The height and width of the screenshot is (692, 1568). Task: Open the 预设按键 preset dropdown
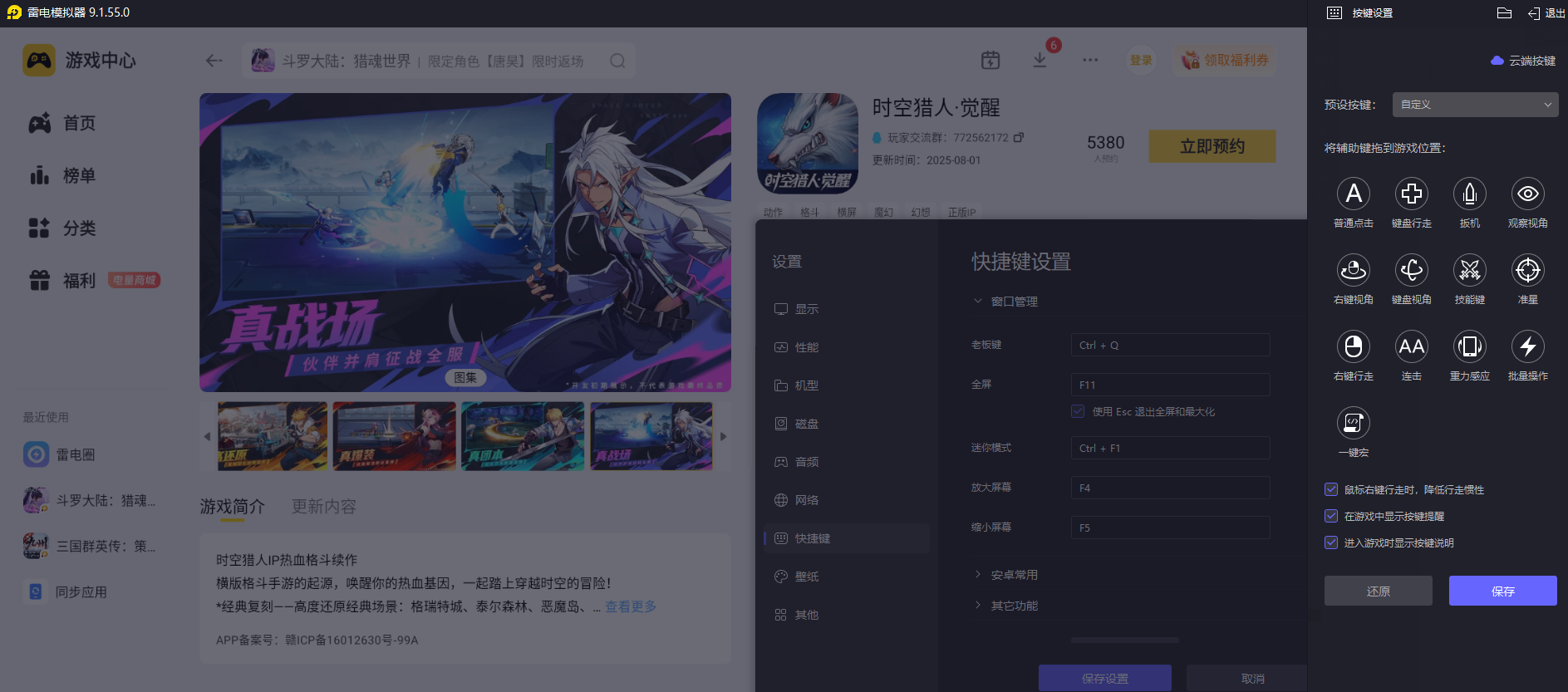coord(1475,105)
